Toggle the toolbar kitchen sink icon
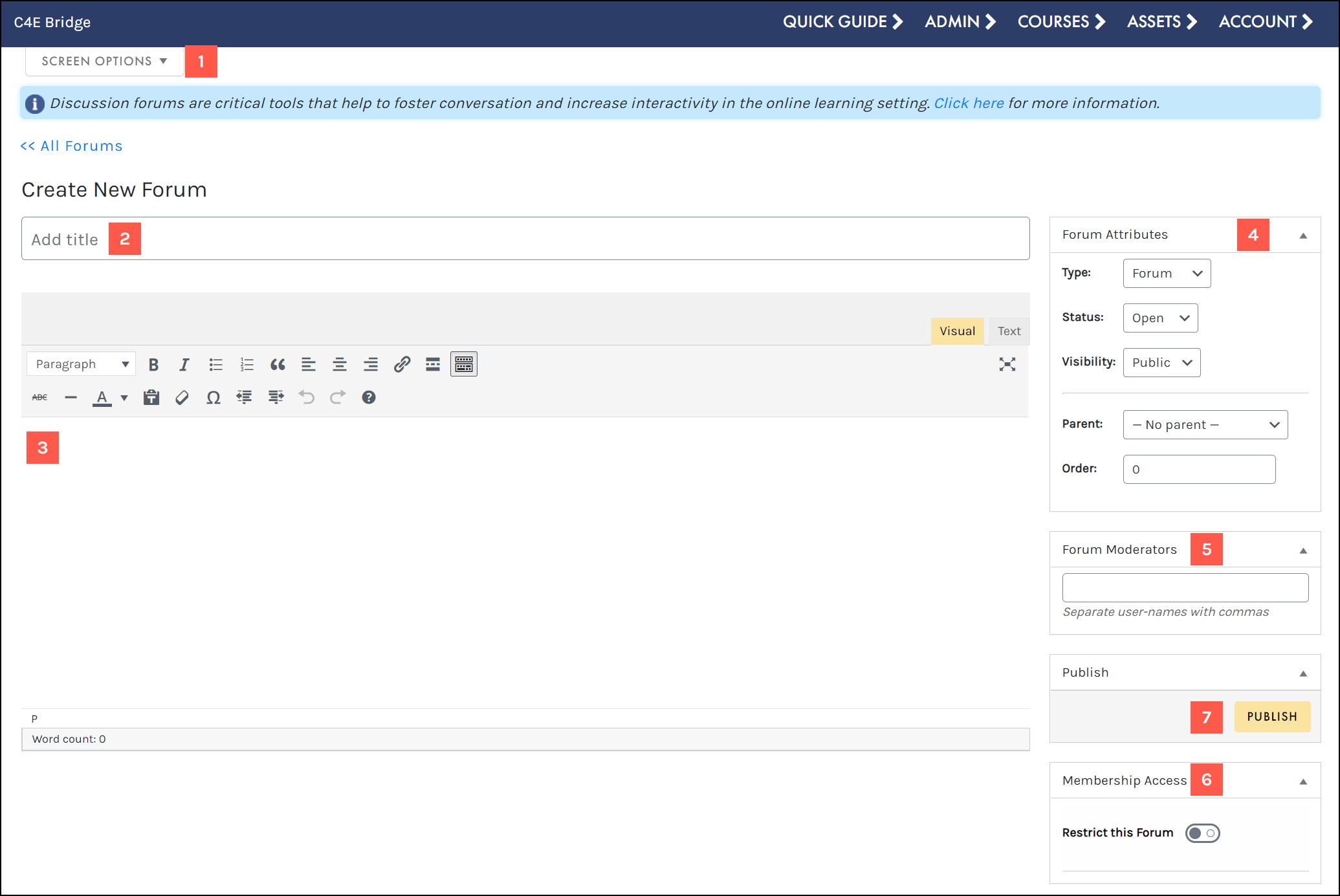This screenshot has width=1340, height=896. click(x=464, y=364)
